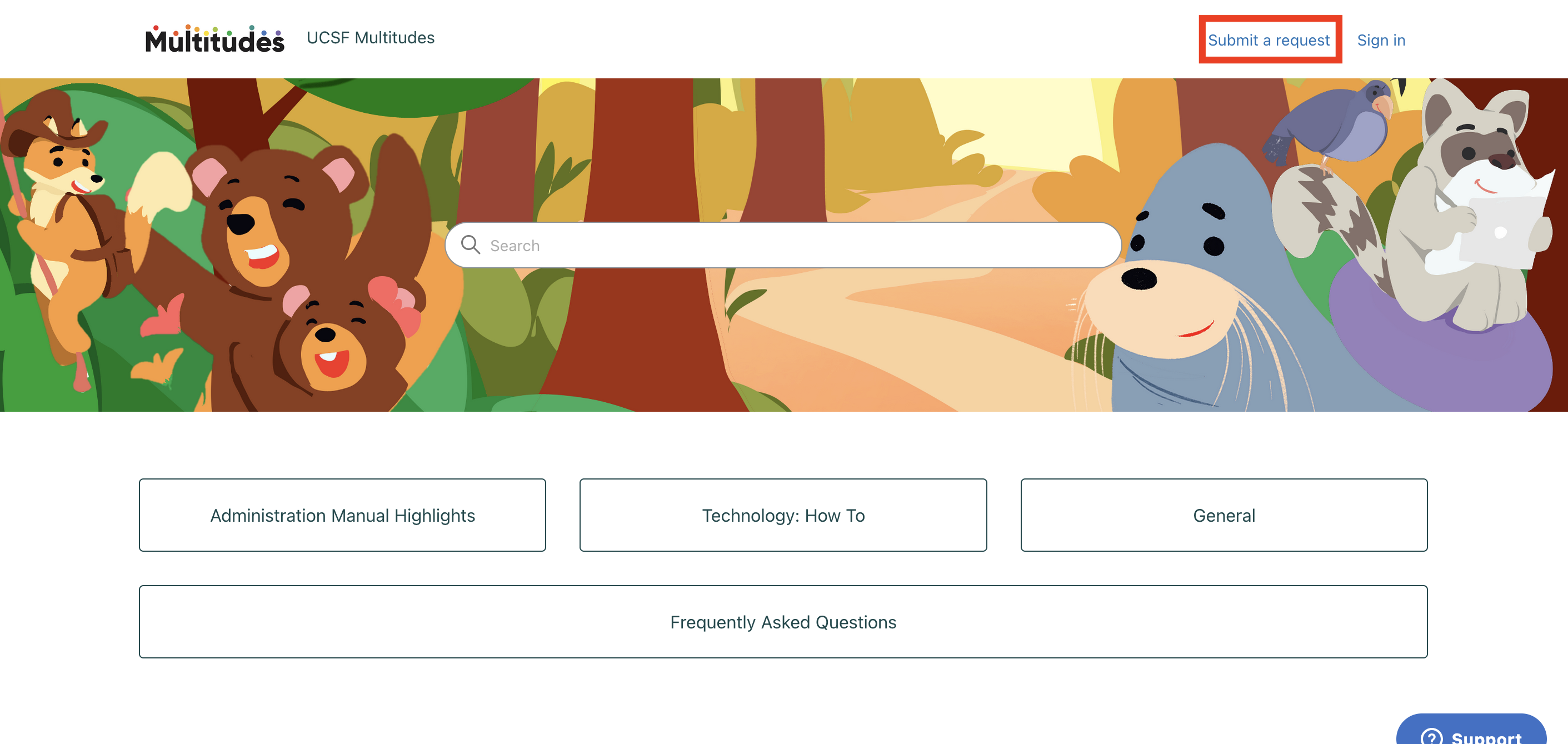This screenshot has height=744, width=1568.
Task: Open the Support chat widget
Action: pos(1471,730)
